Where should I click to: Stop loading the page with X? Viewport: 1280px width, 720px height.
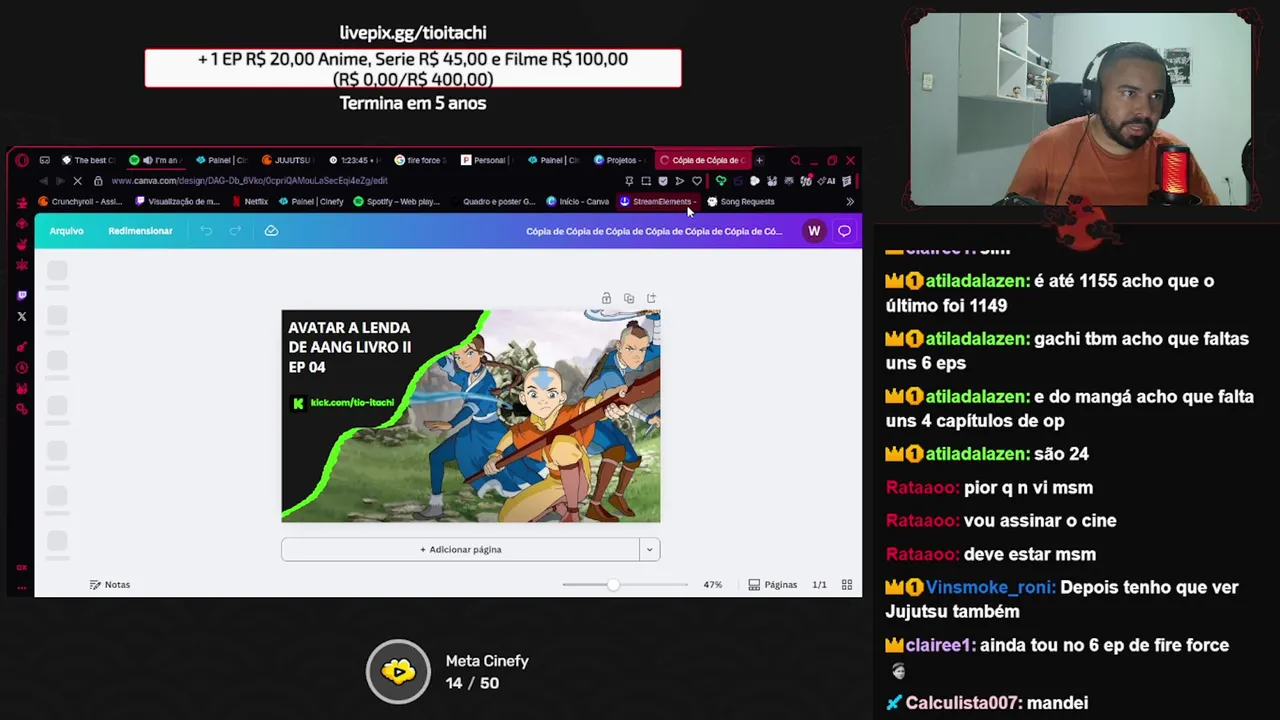(x=77, y=181)
